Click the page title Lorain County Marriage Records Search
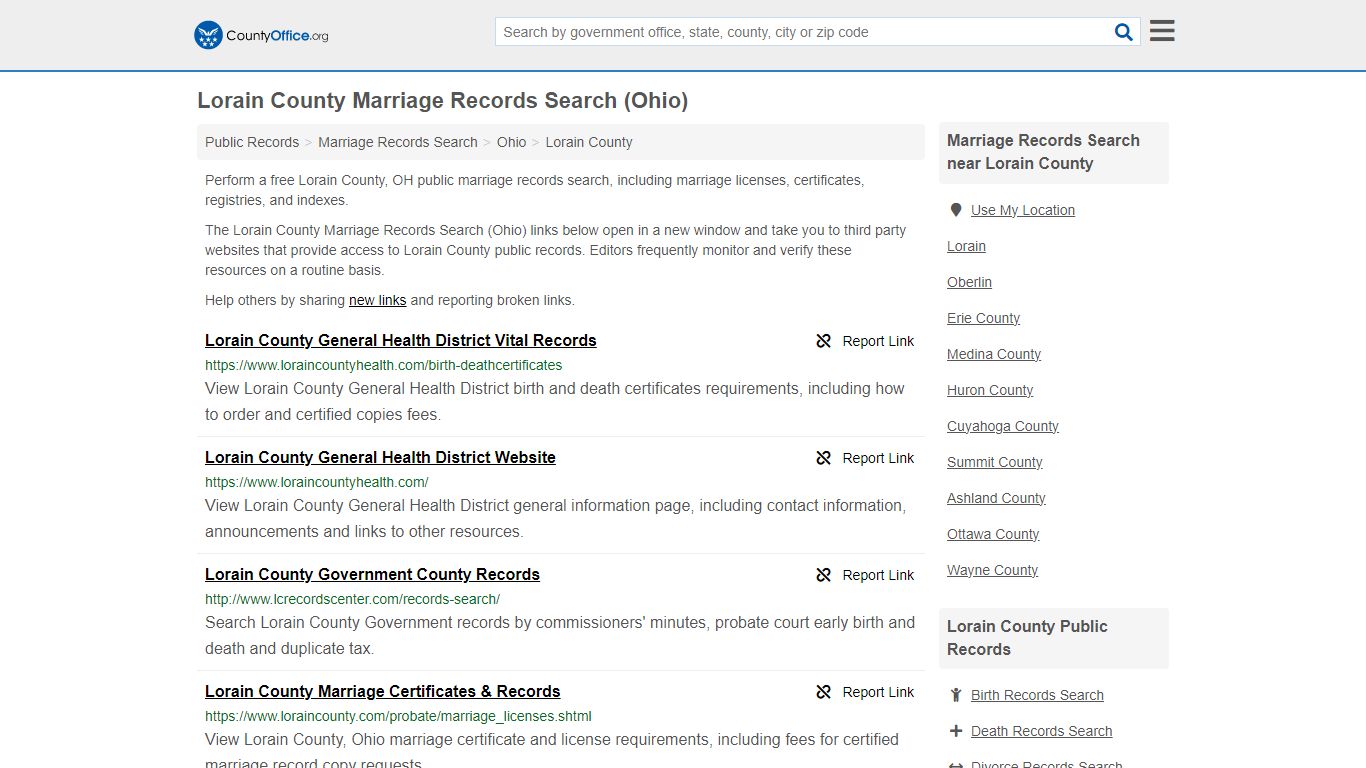Screen dimensions: 1366x768 [442, 101]
